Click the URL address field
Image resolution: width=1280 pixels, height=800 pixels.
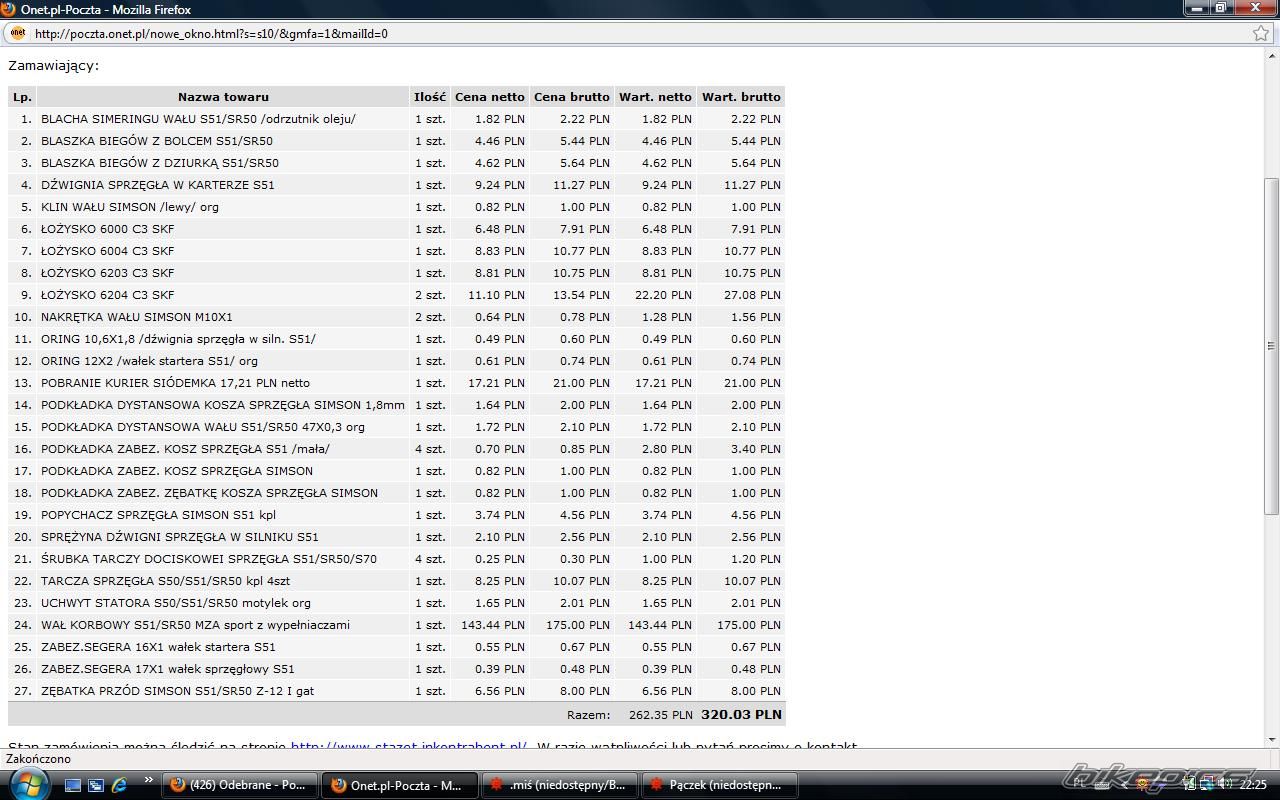click(x=600, y=33)
